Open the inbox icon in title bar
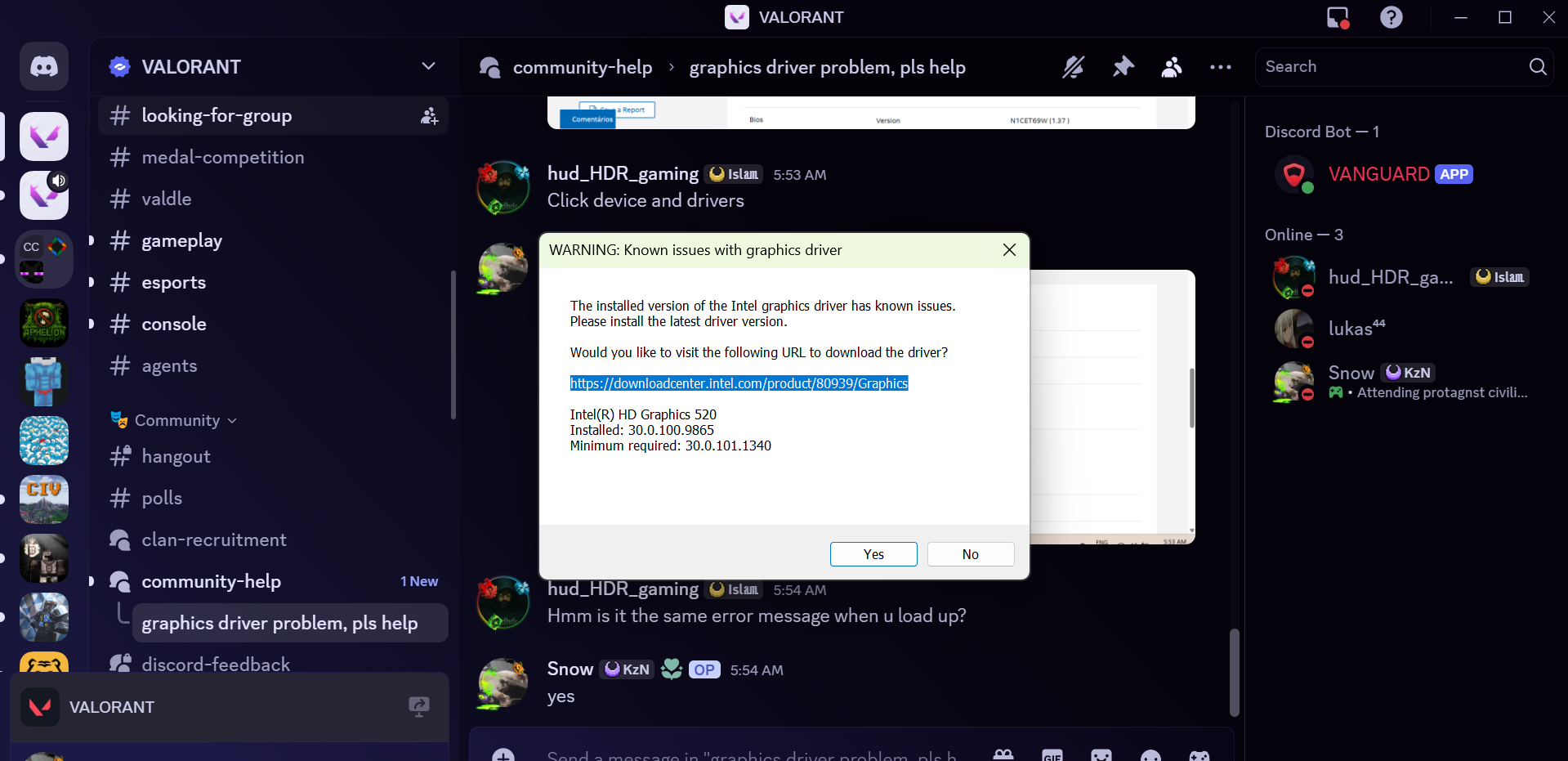Viewport: 1568px width, 761px height. pyautogui.click(x=1338, y=17)
